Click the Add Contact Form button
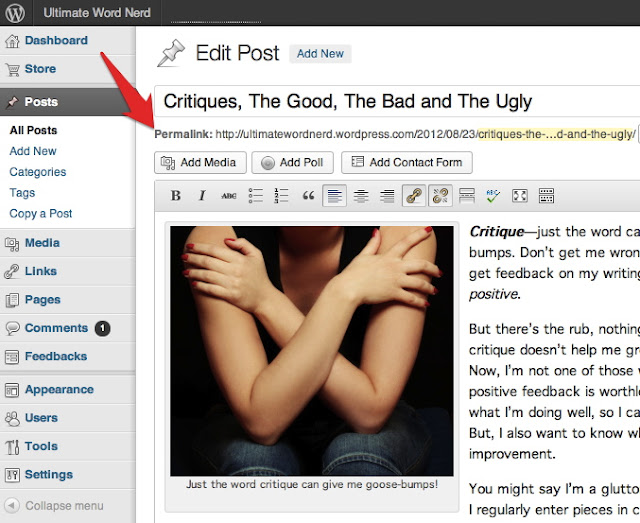 tap(407, 162)
